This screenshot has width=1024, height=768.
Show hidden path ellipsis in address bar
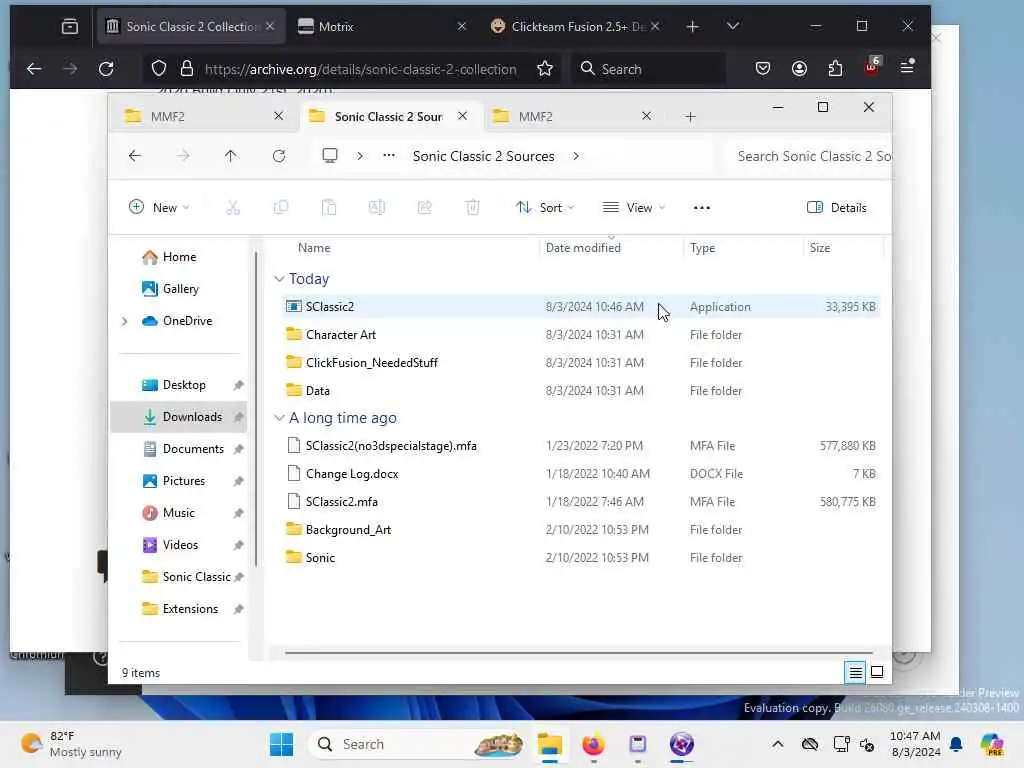point(389,156)
